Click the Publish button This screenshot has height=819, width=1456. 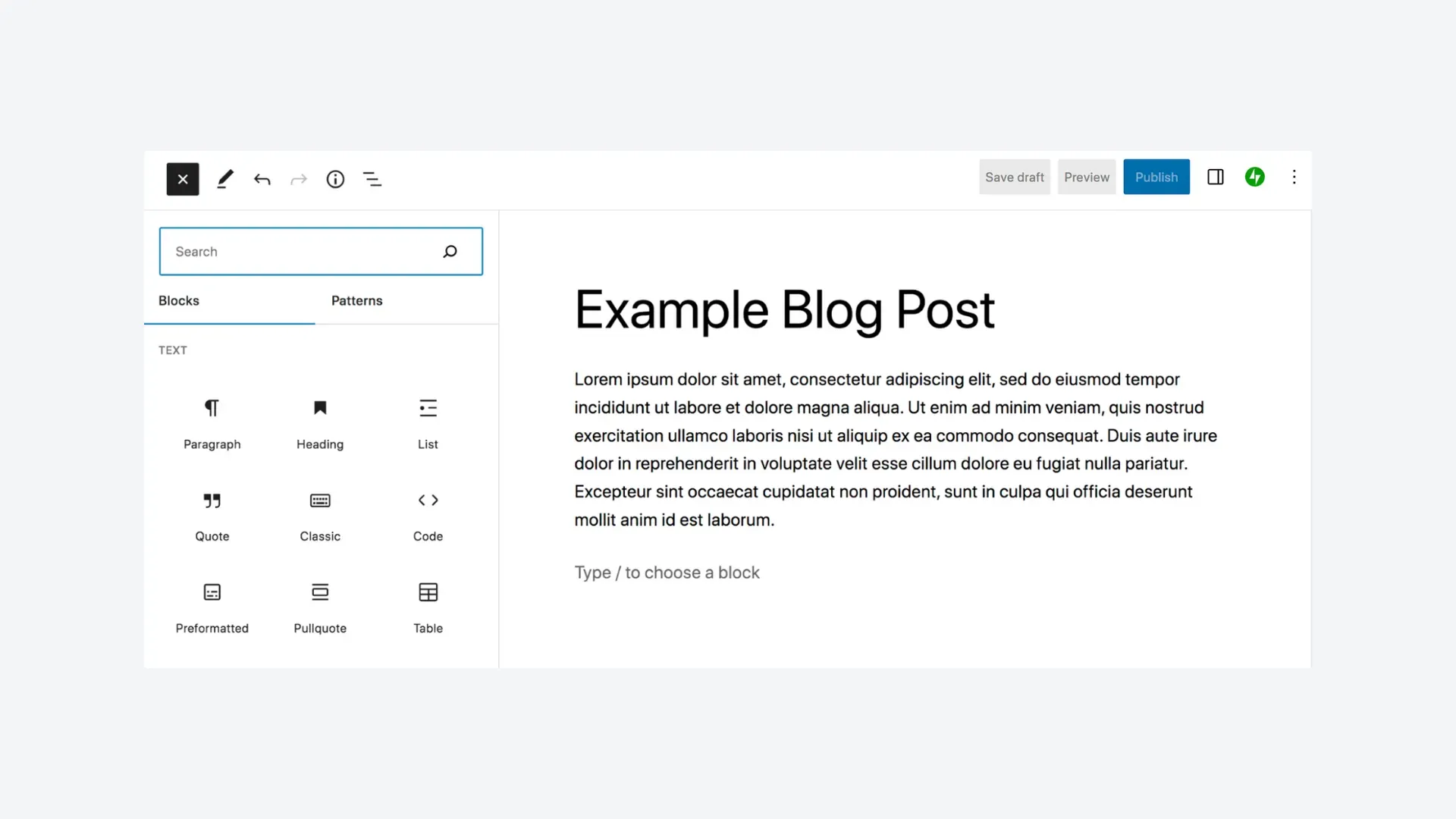[1156, 177]
